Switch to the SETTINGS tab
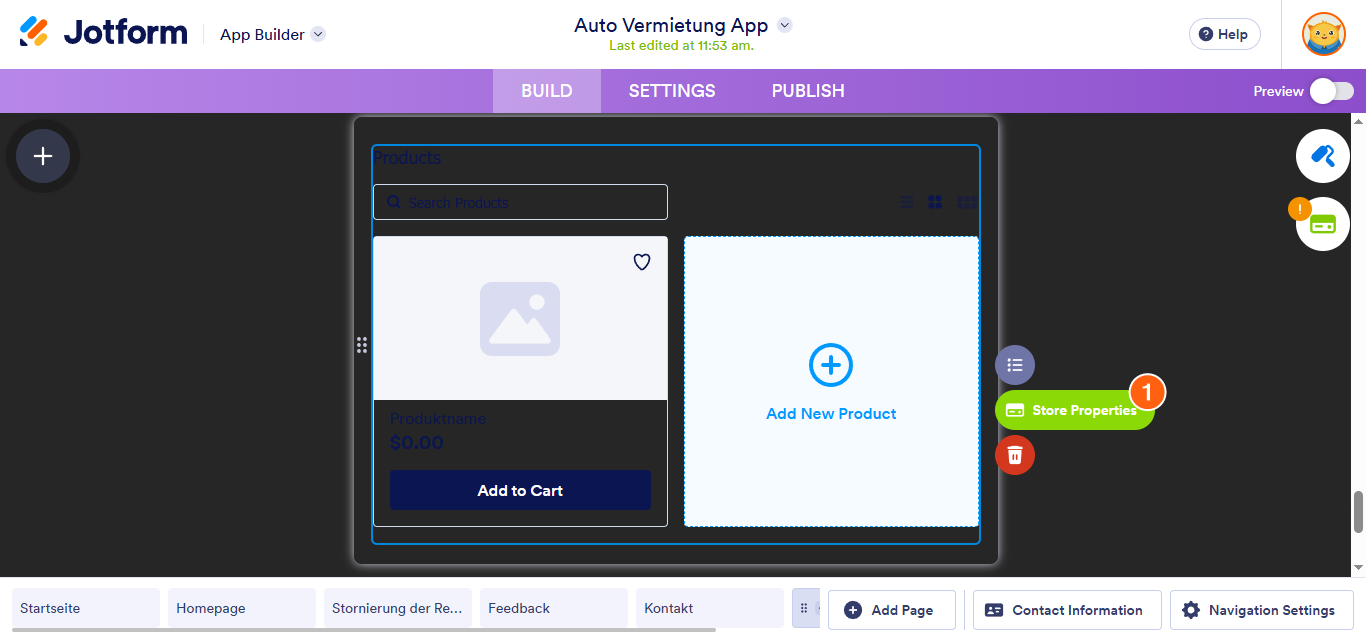The height and width of the screenshot is (641, 1366). click(671, 90)
